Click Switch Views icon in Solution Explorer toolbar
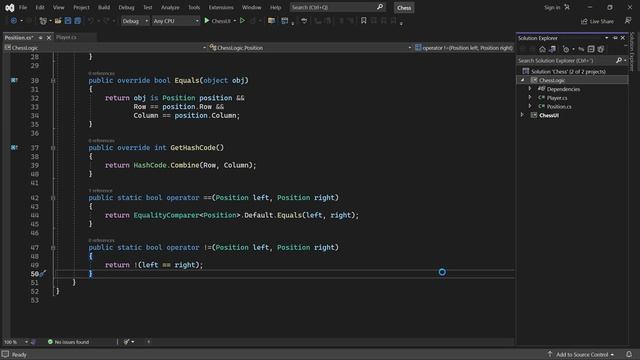 tap(552, 49)
